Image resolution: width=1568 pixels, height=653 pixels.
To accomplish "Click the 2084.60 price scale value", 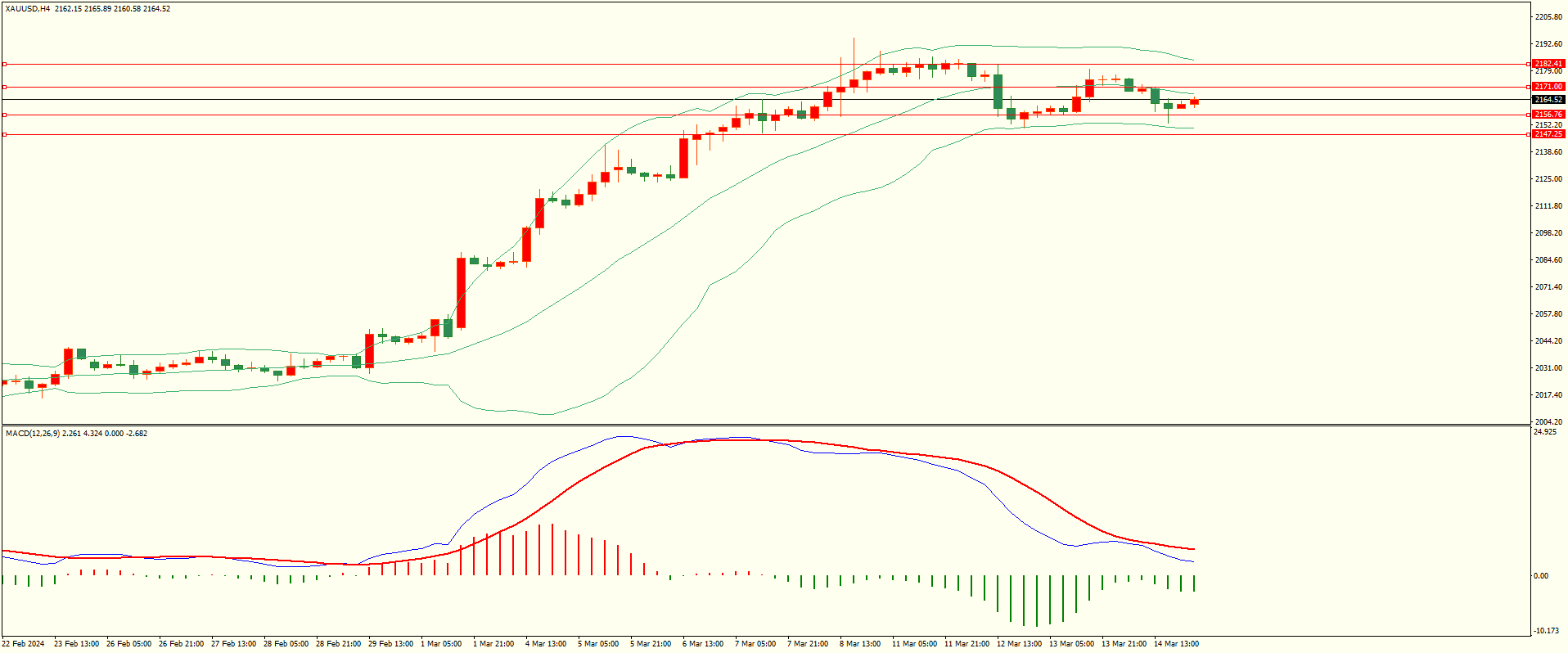I will point(1548,260).
